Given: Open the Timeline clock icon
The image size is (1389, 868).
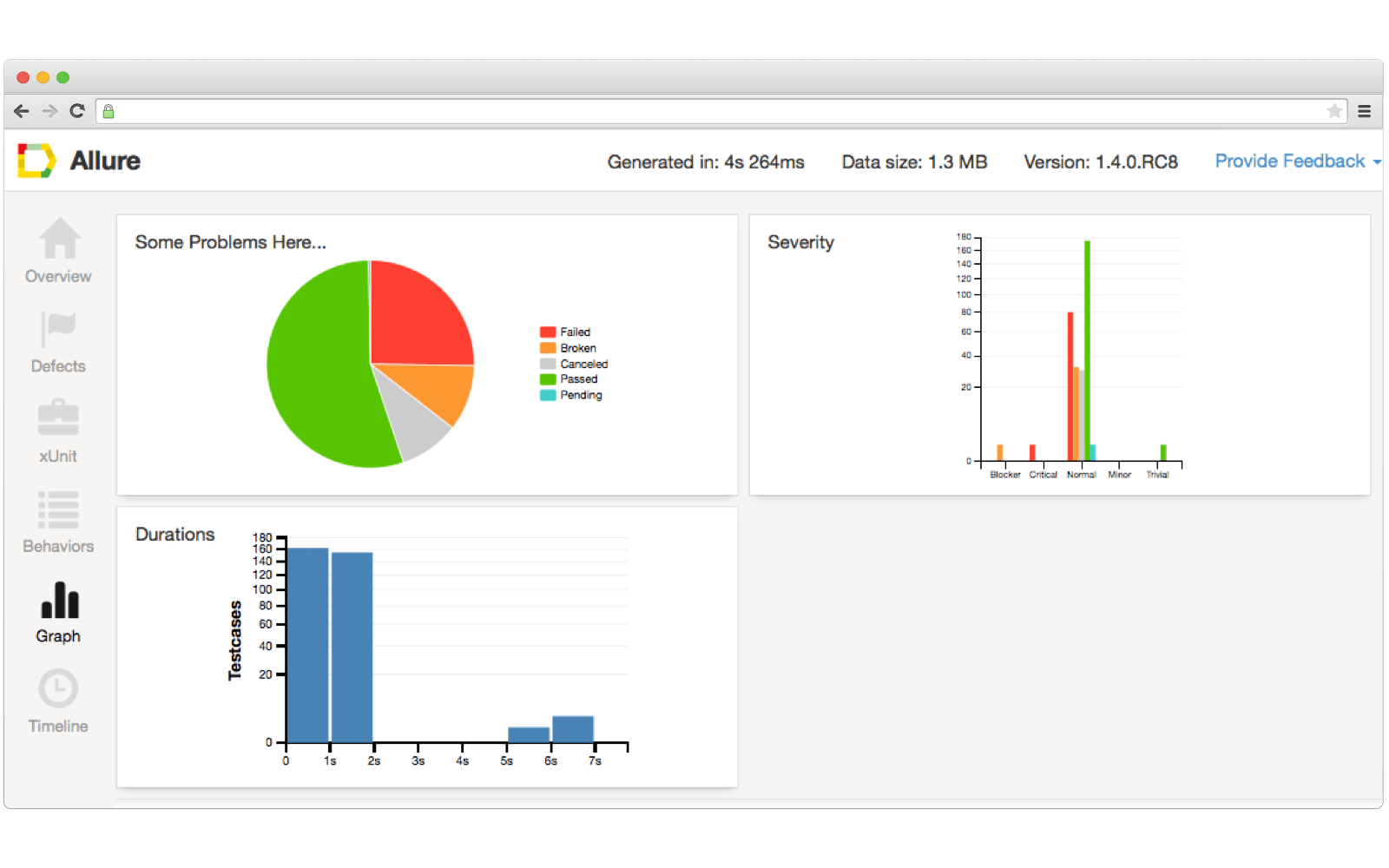Looking at the screenshot, I should 58,689.
